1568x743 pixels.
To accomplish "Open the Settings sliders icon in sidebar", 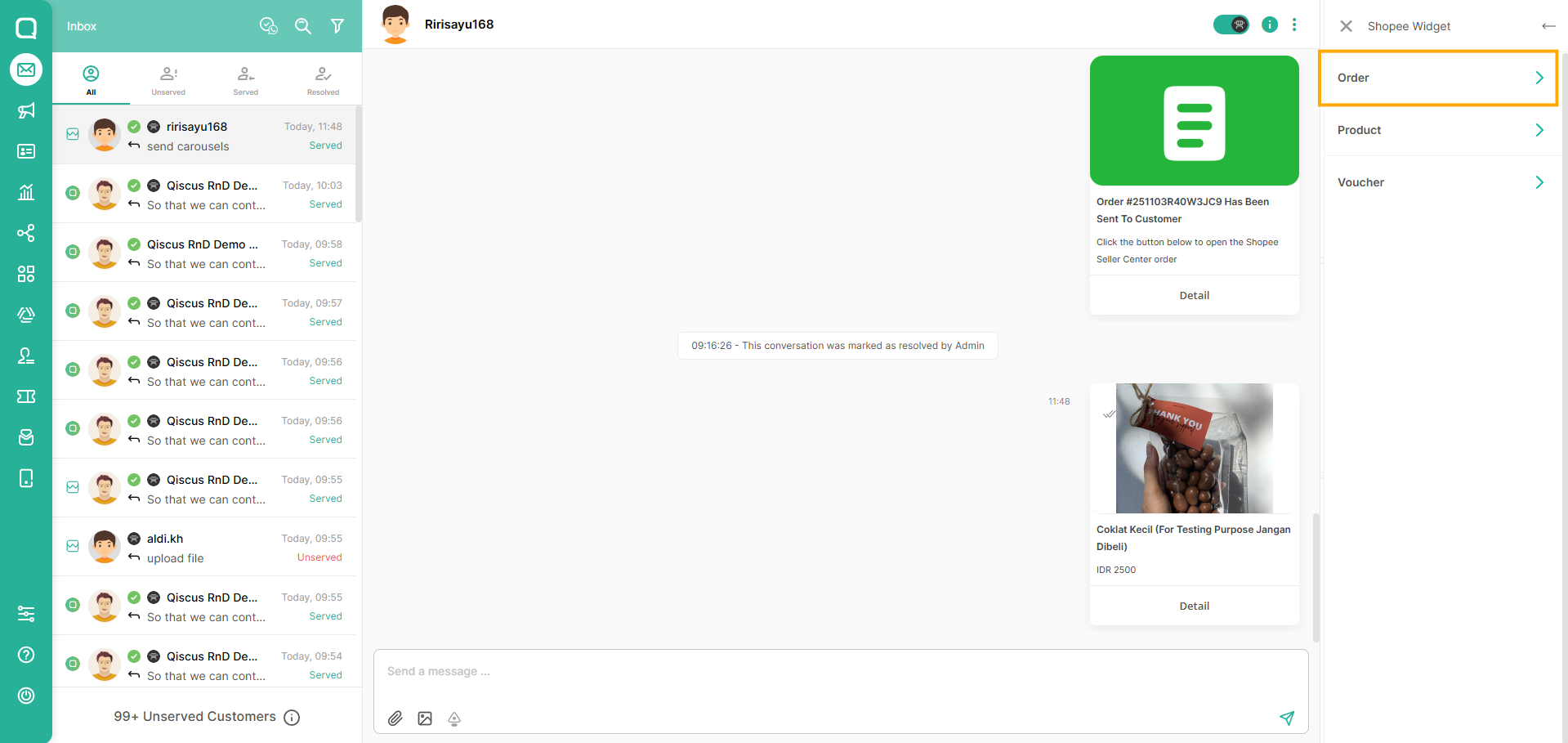I will coord(26,614).
